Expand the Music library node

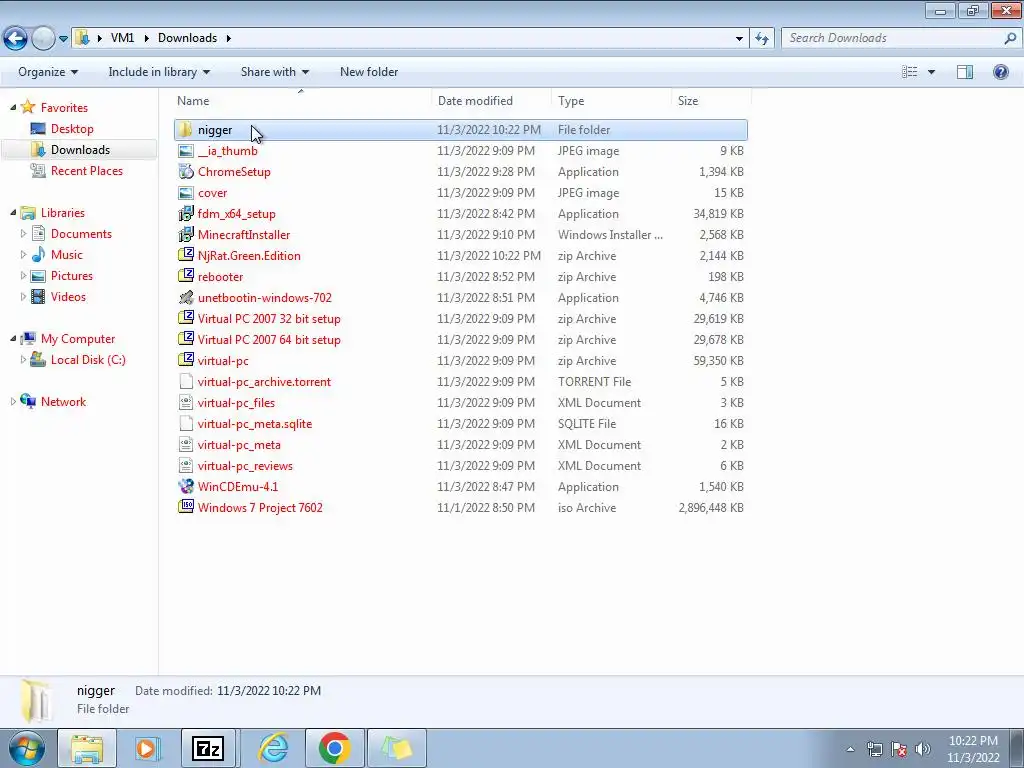(x=24, y=254)
